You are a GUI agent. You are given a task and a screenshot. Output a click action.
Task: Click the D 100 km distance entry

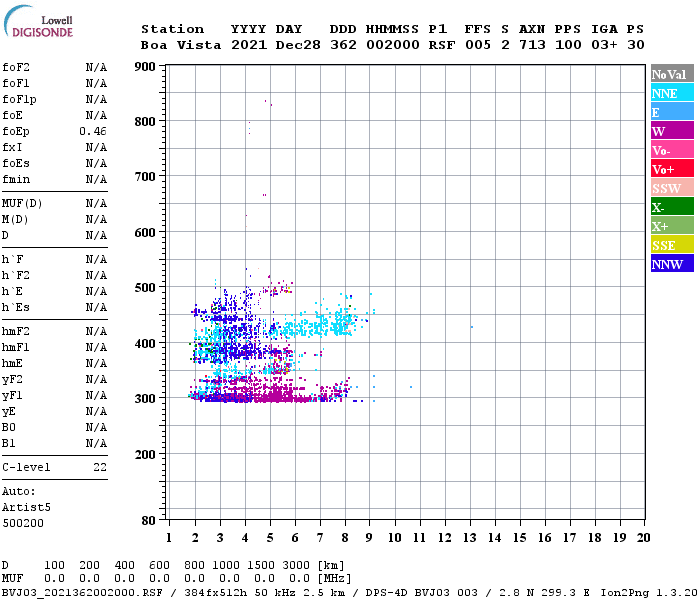[x=54, y=565]
